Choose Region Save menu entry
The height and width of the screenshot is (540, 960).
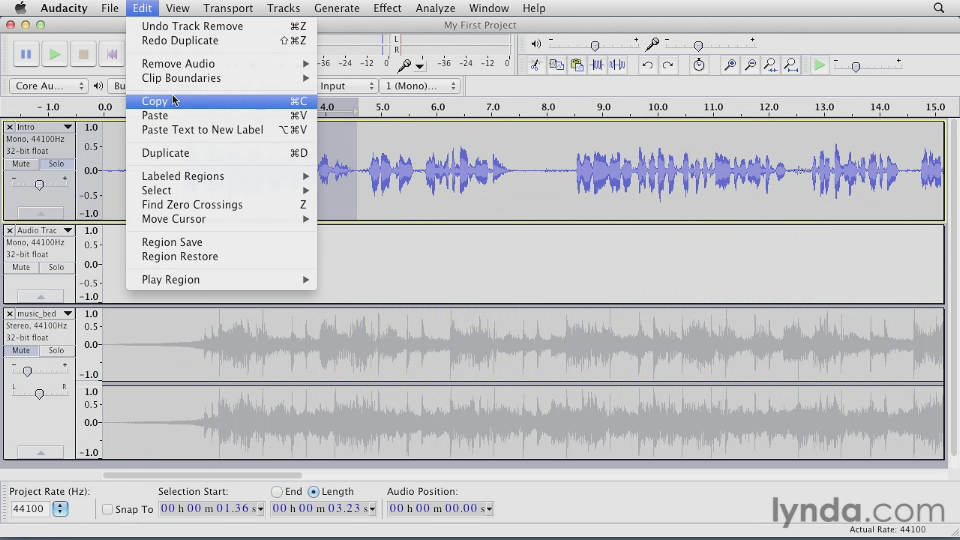(x=221, y=242)
